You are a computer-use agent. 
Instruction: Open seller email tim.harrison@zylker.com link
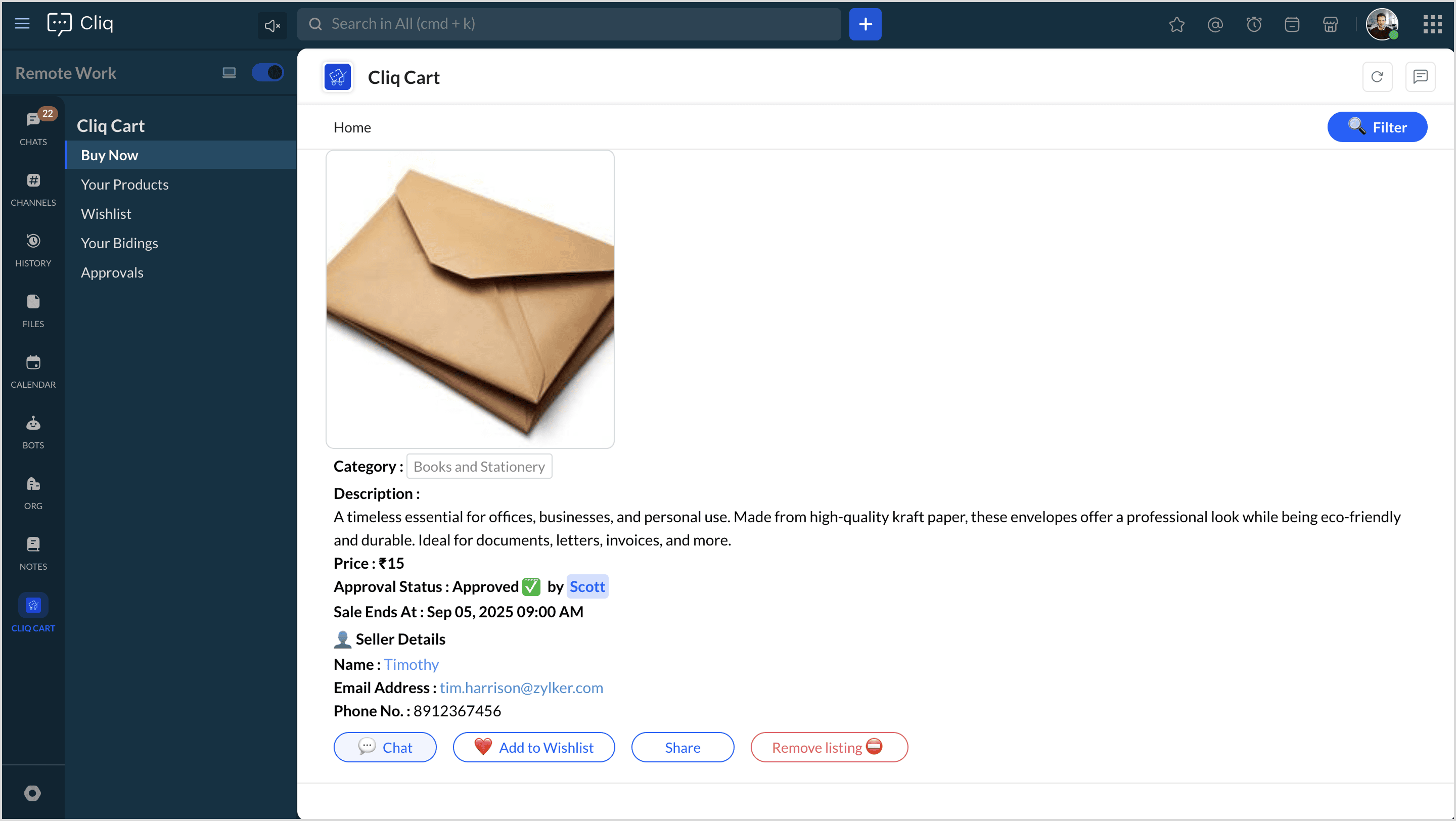coord(521,688)
